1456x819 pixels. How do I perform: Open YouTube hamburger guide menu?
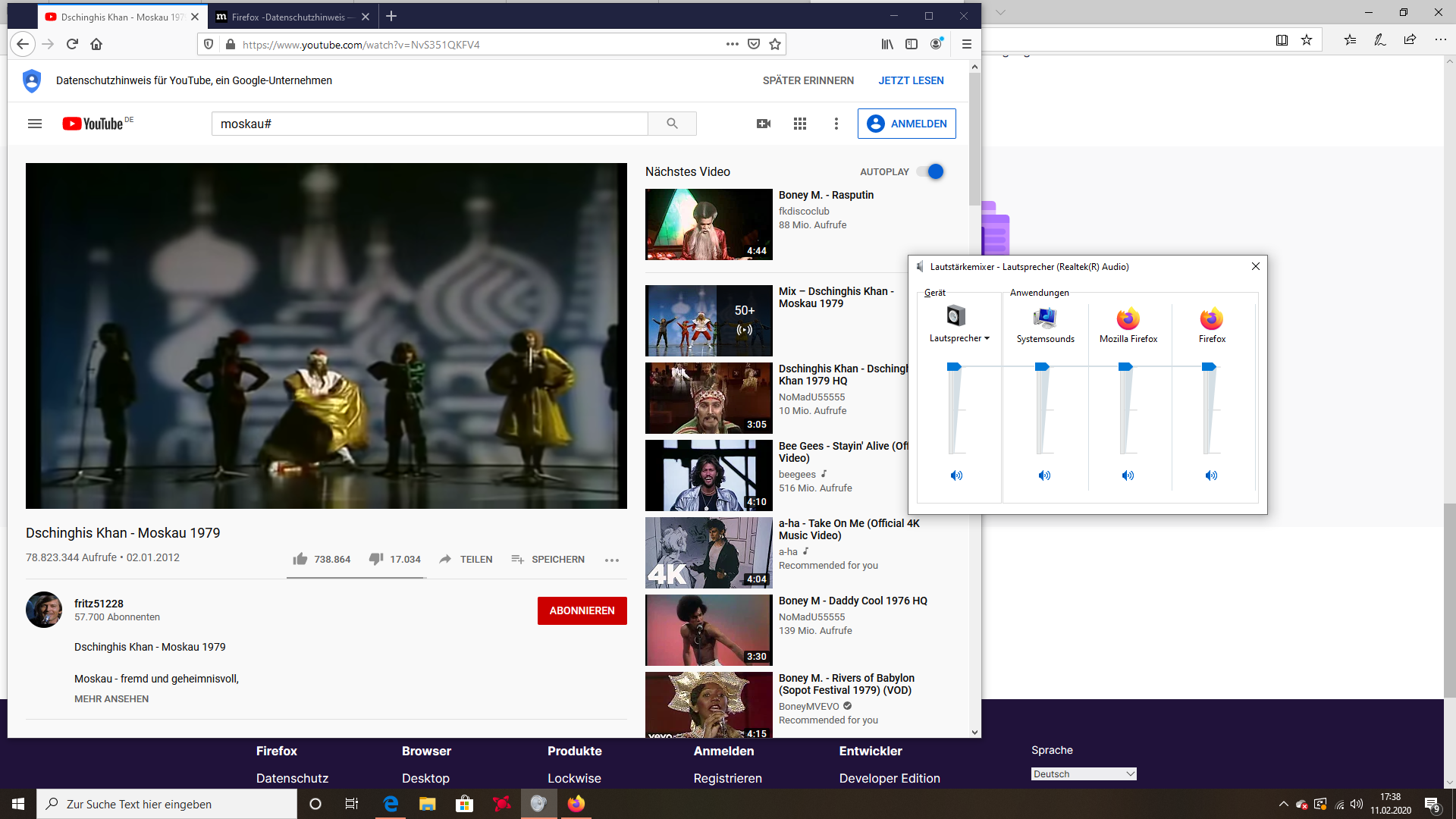(35, 124)
